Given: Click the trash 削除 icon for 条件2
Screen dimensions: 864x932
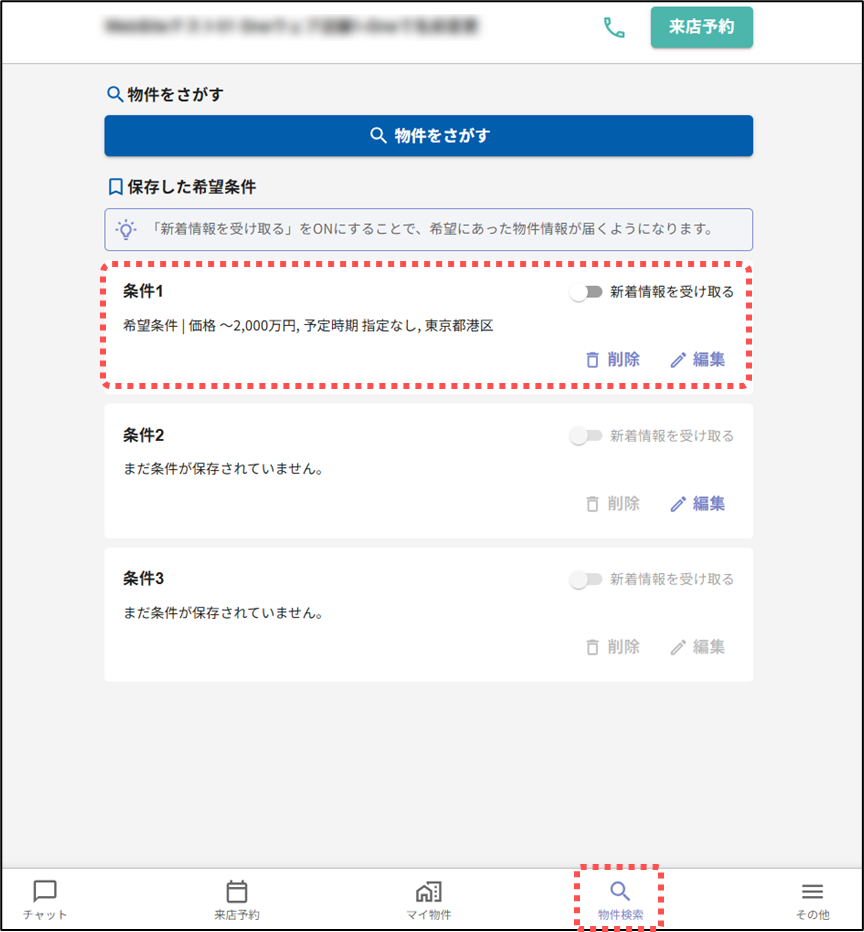Looking at the screenshot, I should pos(593,504).
